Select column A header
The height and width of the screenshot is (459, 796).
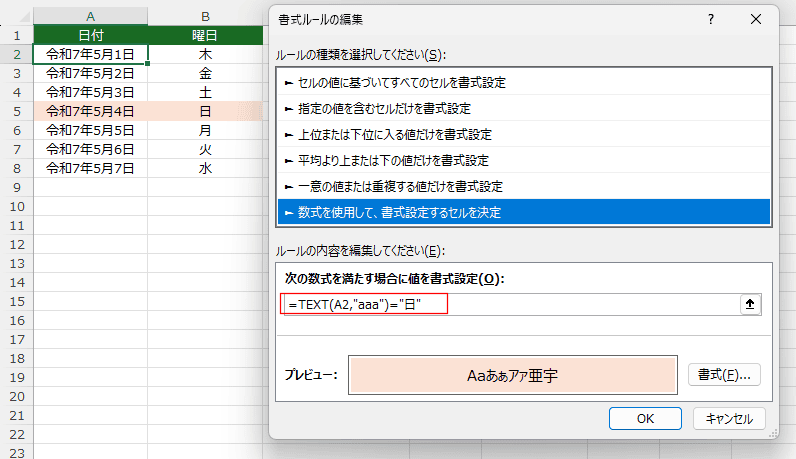[90, 17]
